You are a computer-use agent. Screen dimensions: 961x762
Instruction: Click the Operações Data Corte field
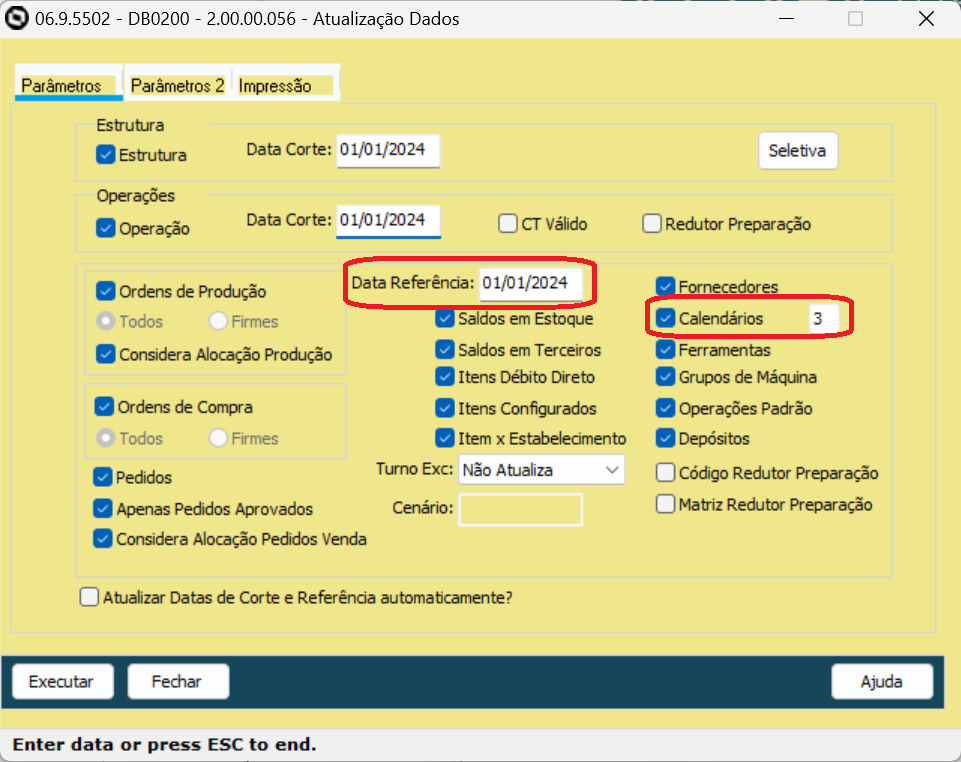click(x=388, y=221)
